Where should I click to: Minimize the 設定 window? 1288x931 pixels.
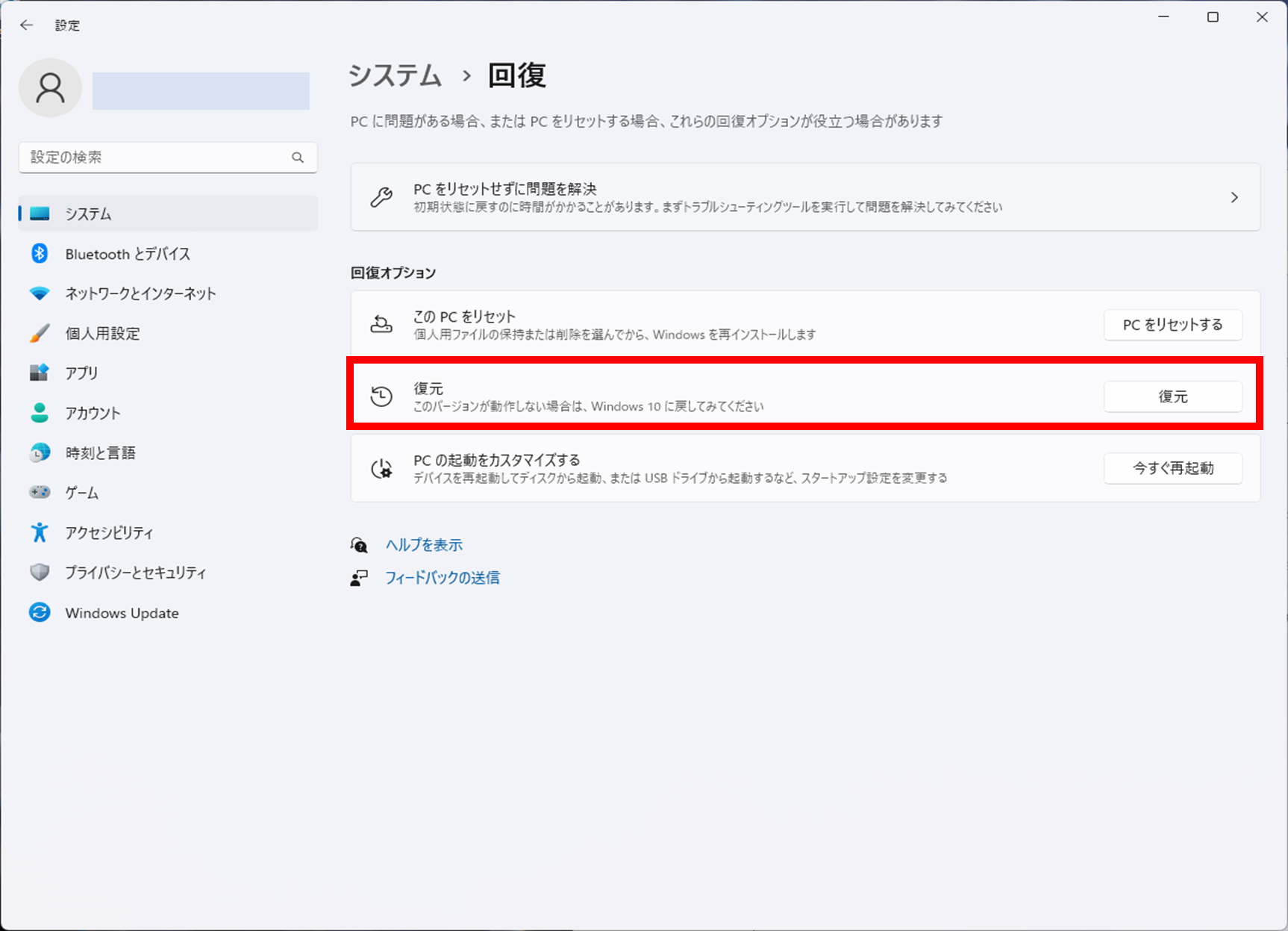pyautogui.click(x=1163, y=16)
